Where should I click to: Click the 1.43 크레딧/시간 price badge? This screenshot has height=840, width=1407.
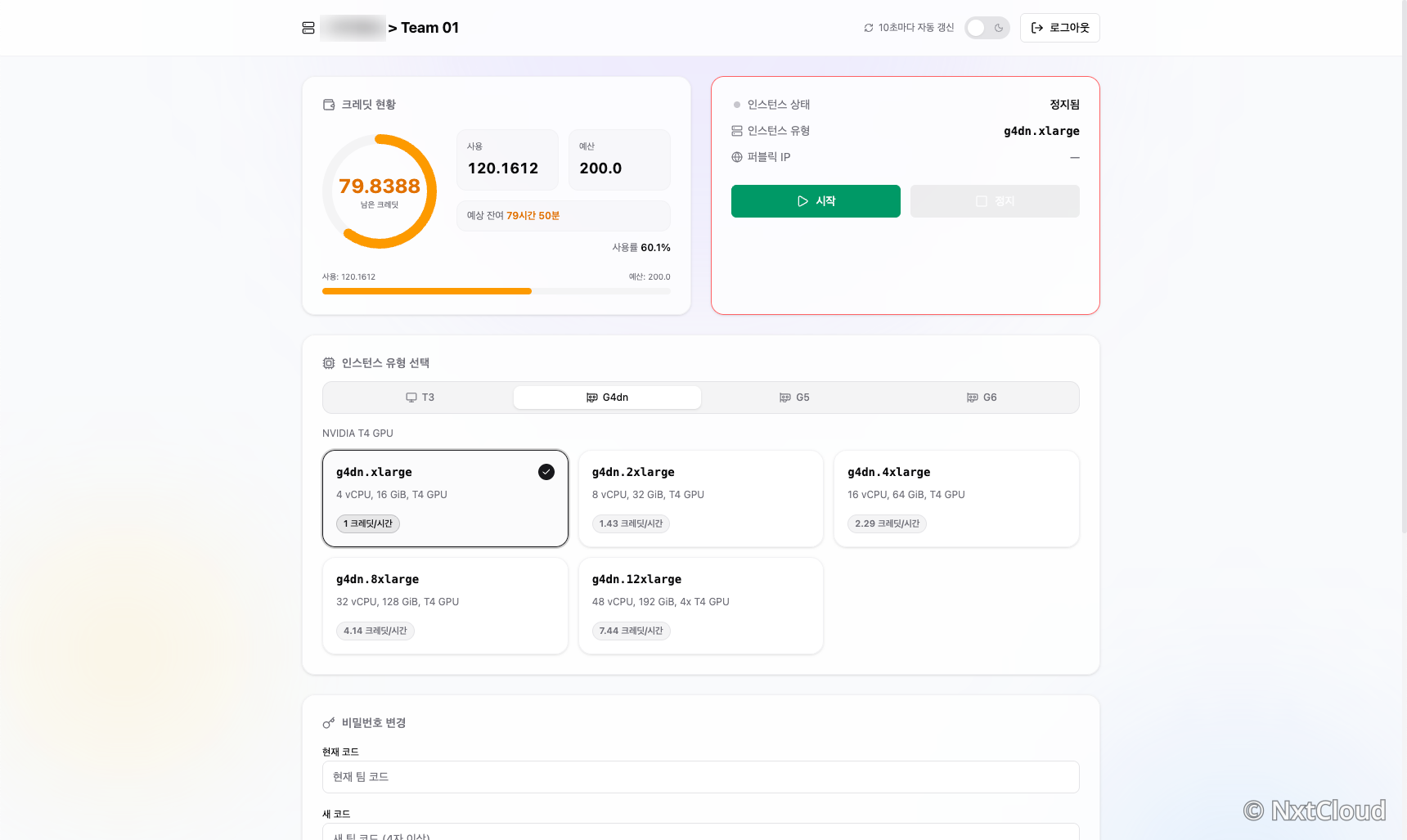(631, 523)
